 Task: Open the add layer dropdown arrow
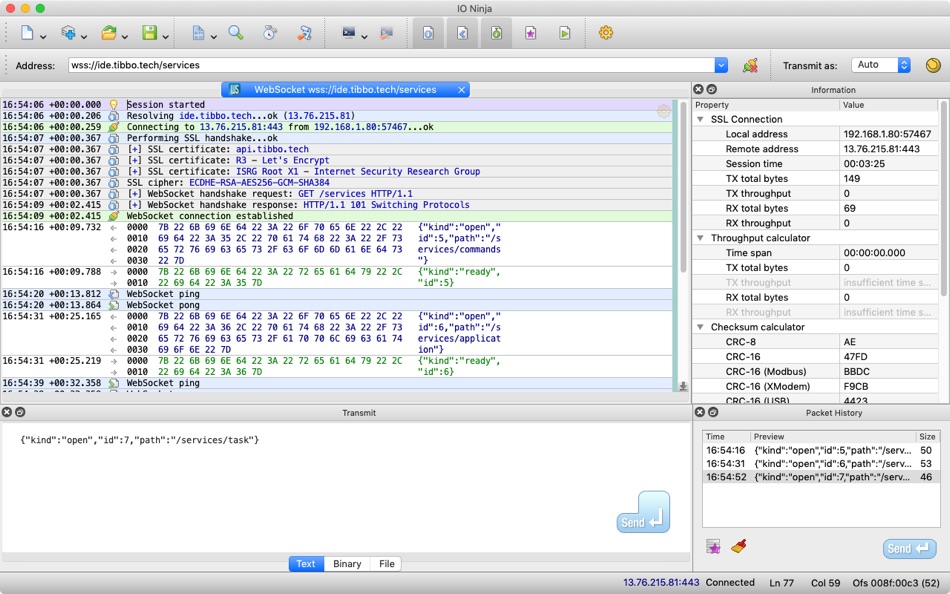(84, 37)
